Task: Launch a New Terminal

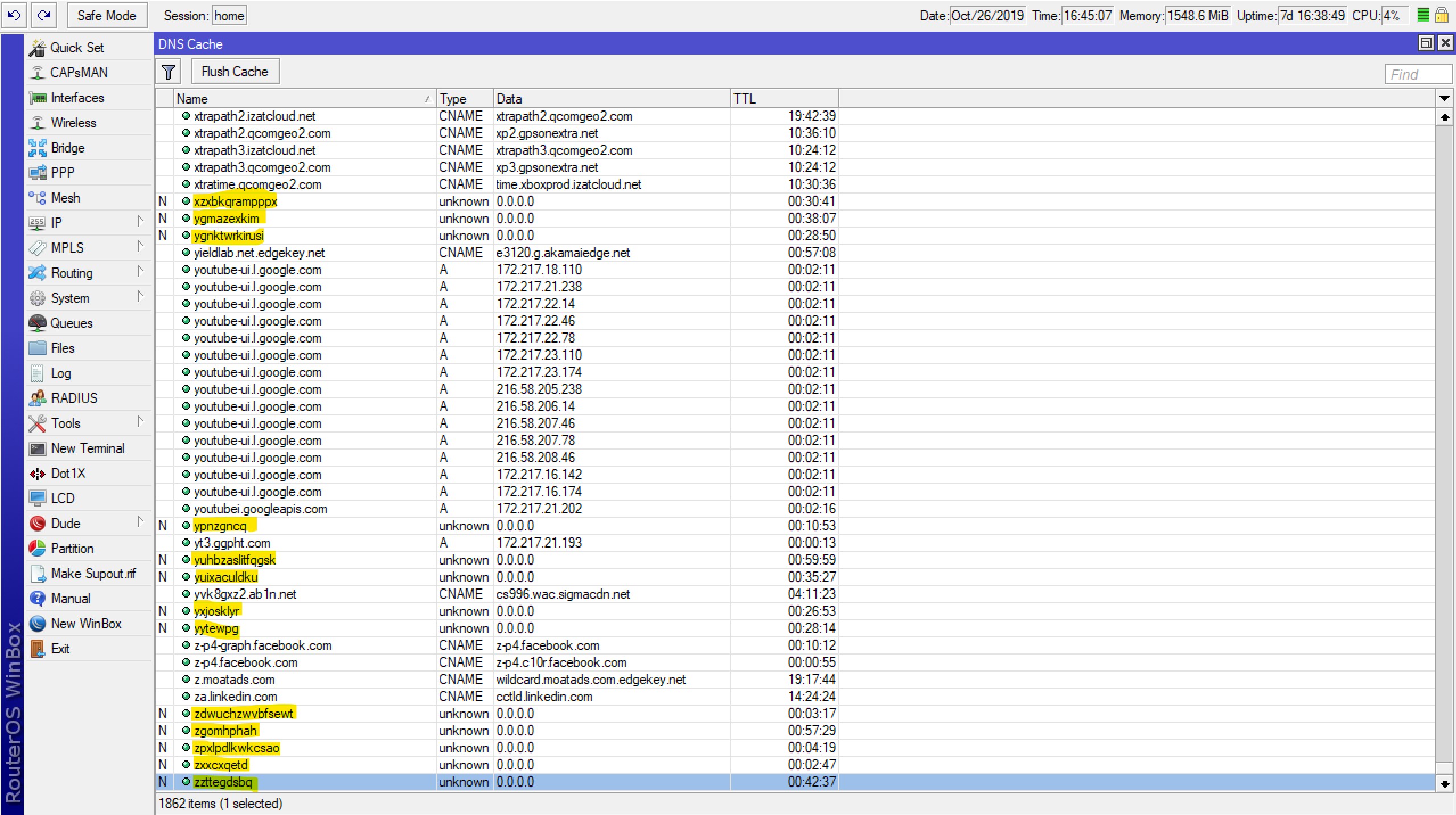Action: [87, 448]
